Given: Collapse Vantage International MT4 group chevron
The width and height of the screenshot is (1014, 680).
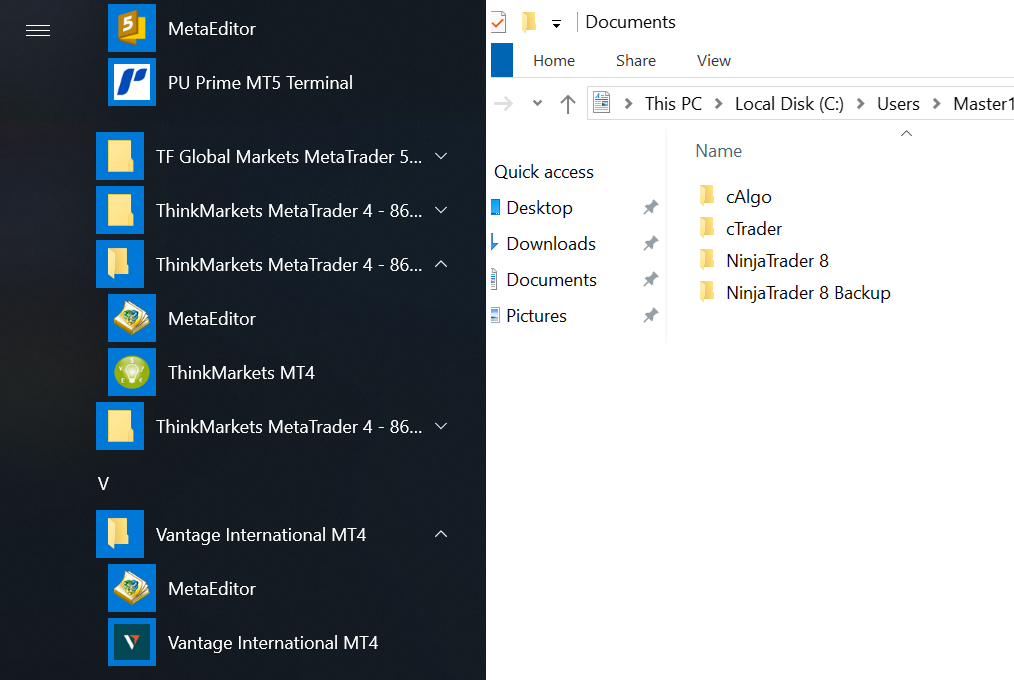Looking at the screenshot, I should 441,534.
